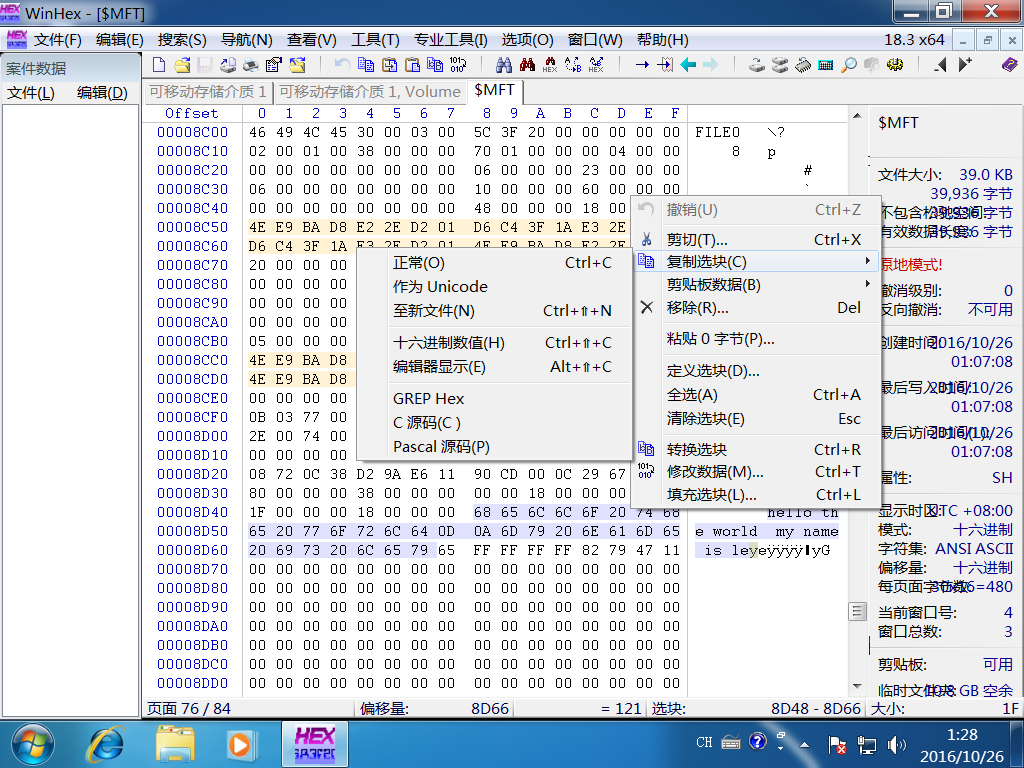Select the $MFT tab
The width and height of the screenshot is (1024, 768).
494,90
